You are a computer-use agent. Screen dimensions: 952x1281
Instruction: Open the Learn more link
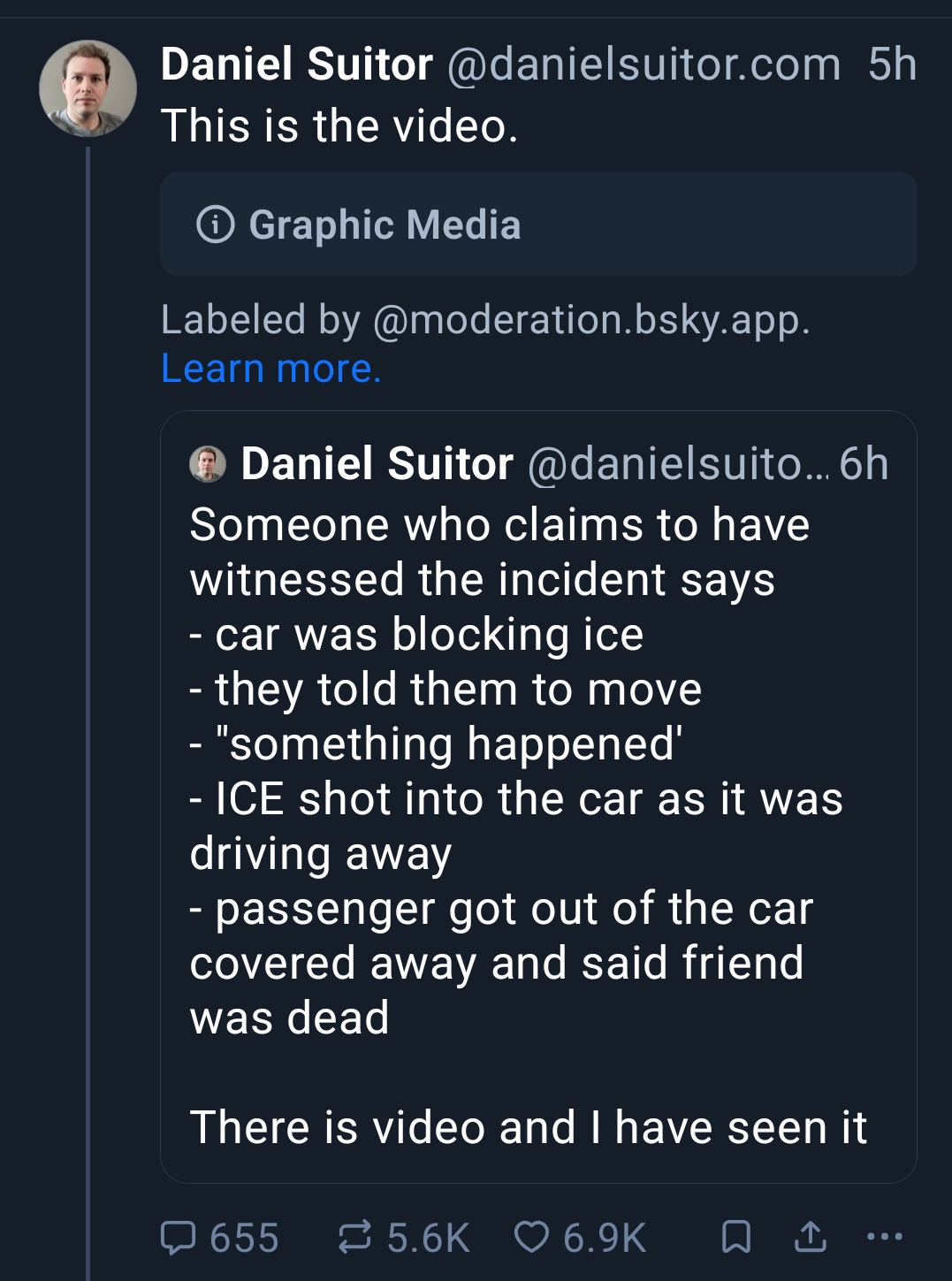pos(271,369)
